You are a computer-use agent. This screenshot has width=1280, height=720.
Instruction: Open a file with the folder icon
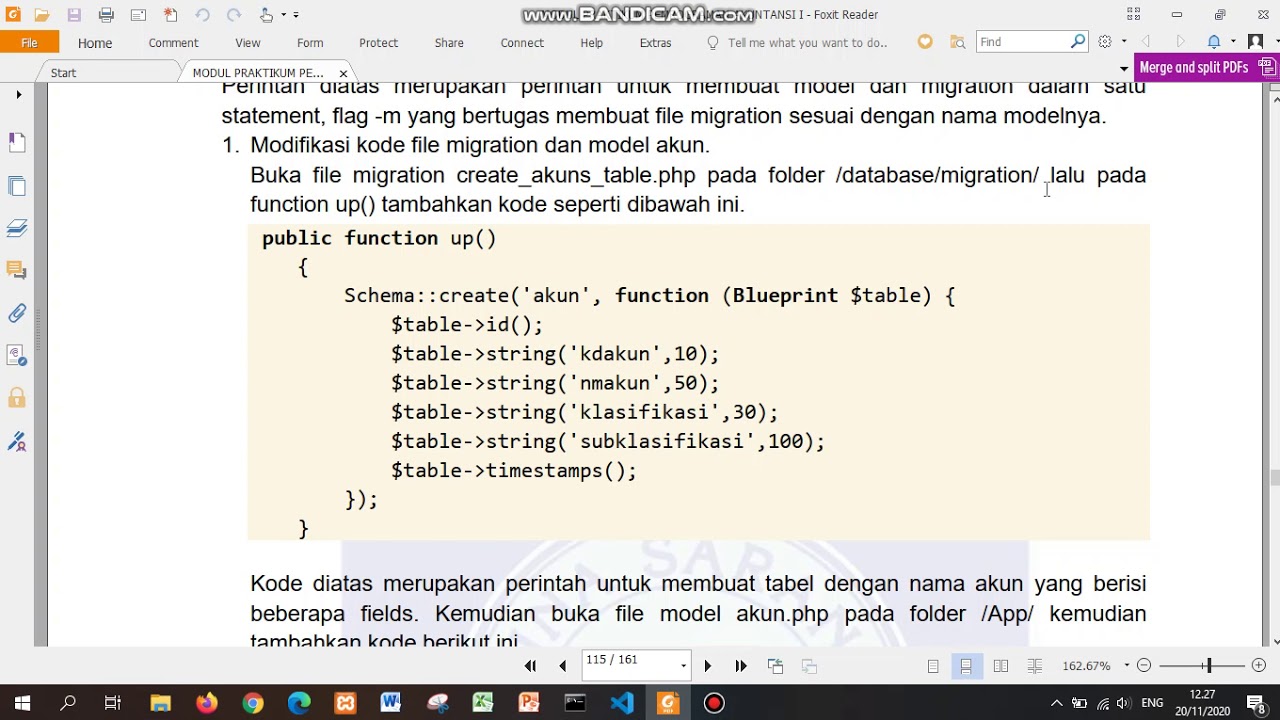[42, 15]
